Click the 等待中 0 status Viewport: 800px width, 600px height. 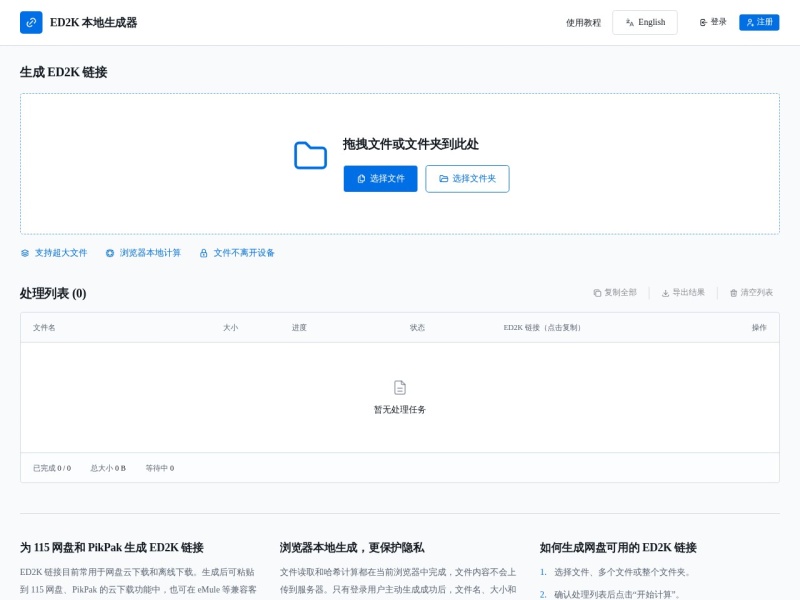tap(160, 468)
